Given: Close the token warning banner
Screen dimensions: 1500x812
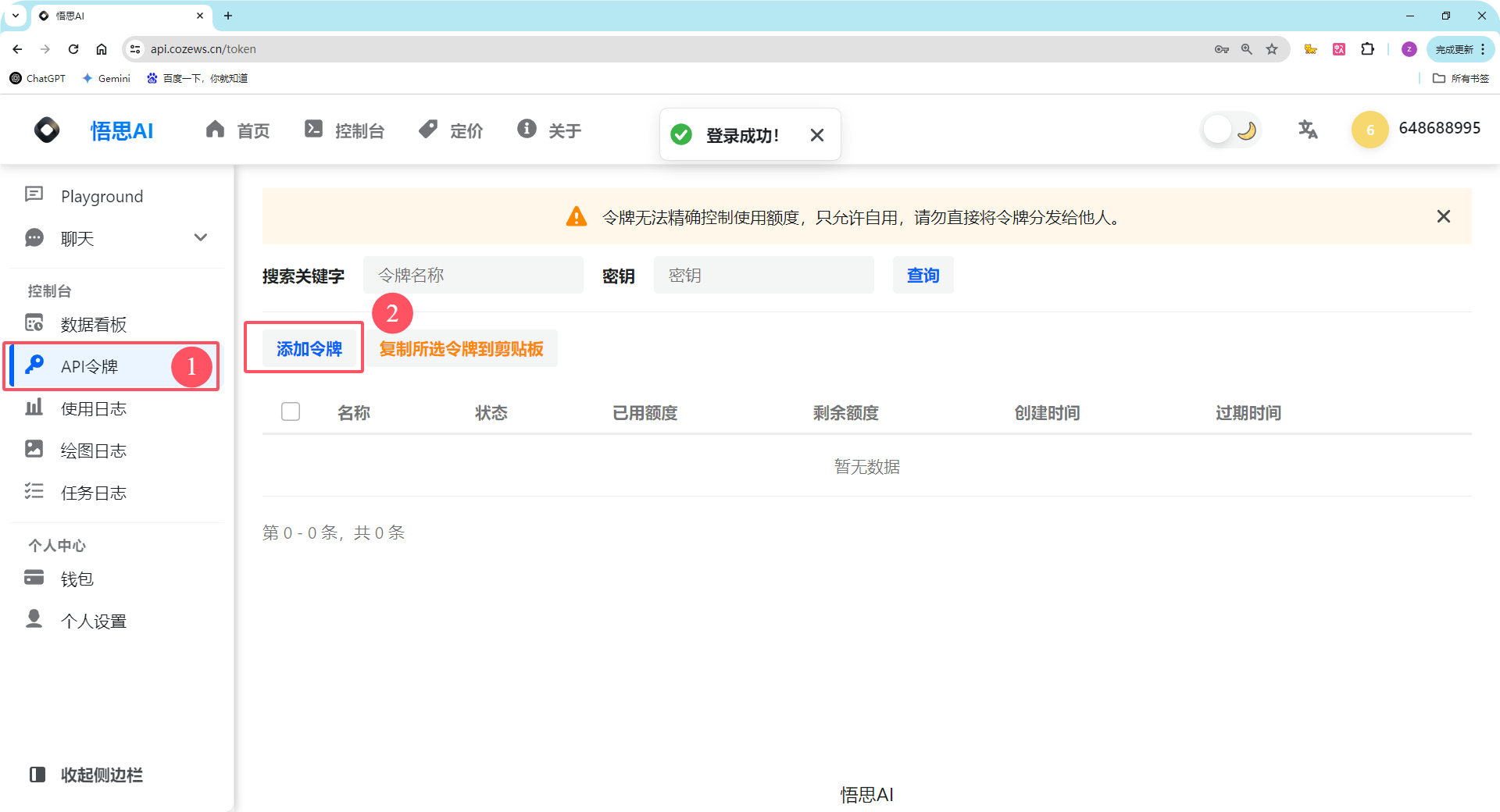Looking at the screenshot, I should coord(1444,216).
